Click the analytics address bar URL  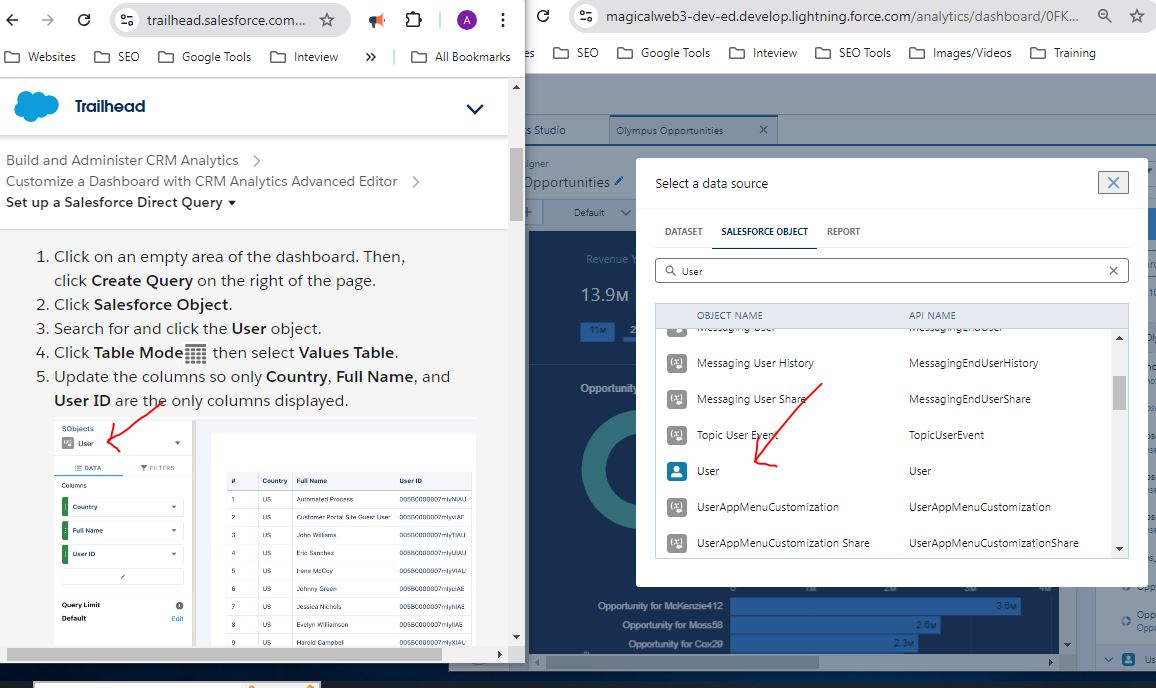point(842,15)
